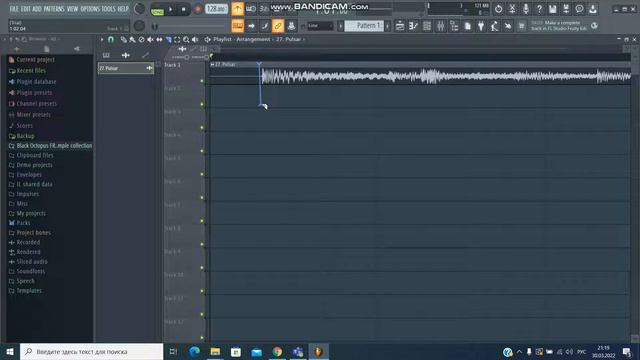Select the playlist Paint brush tool
640x360 pixels.
click(x=132, y=40)
